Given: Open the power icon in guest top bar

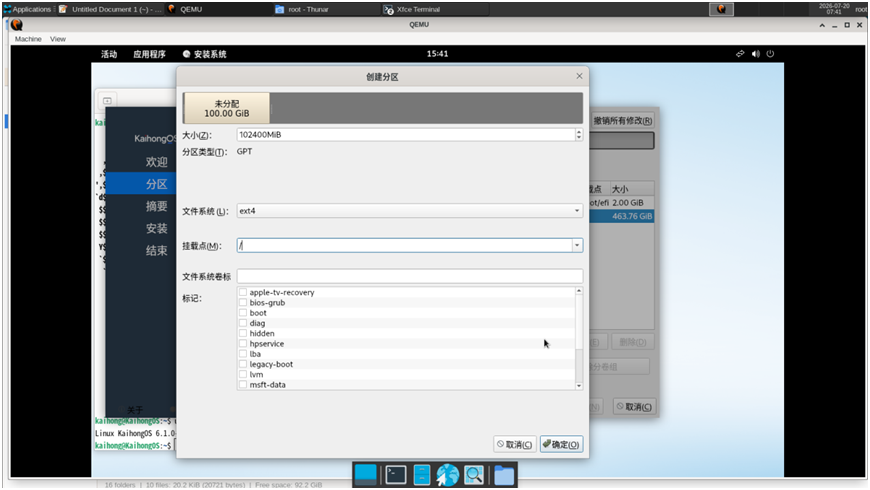Looking at the screenshot, I should tap(770, 54).
